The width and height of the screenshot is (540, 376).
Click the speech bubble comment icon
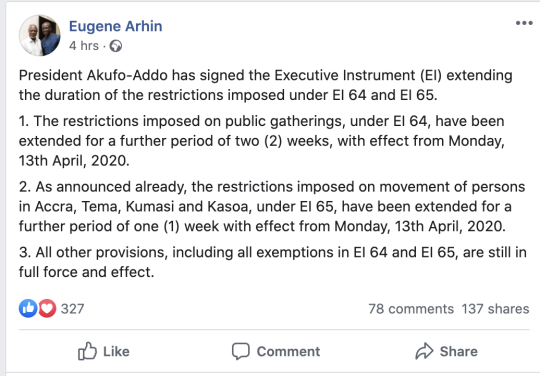click(x=240, y=351)
